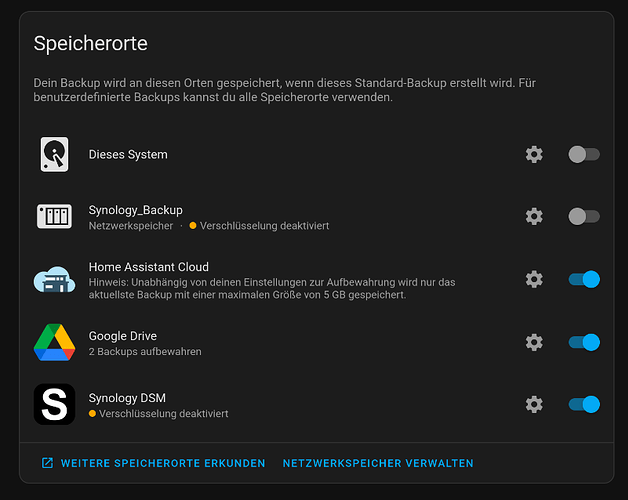This screenshot has height=500, width=628.
Task: Click Verschlüsselung deaktiviert under Synology_Backup
Action: (x=264, y=226)
